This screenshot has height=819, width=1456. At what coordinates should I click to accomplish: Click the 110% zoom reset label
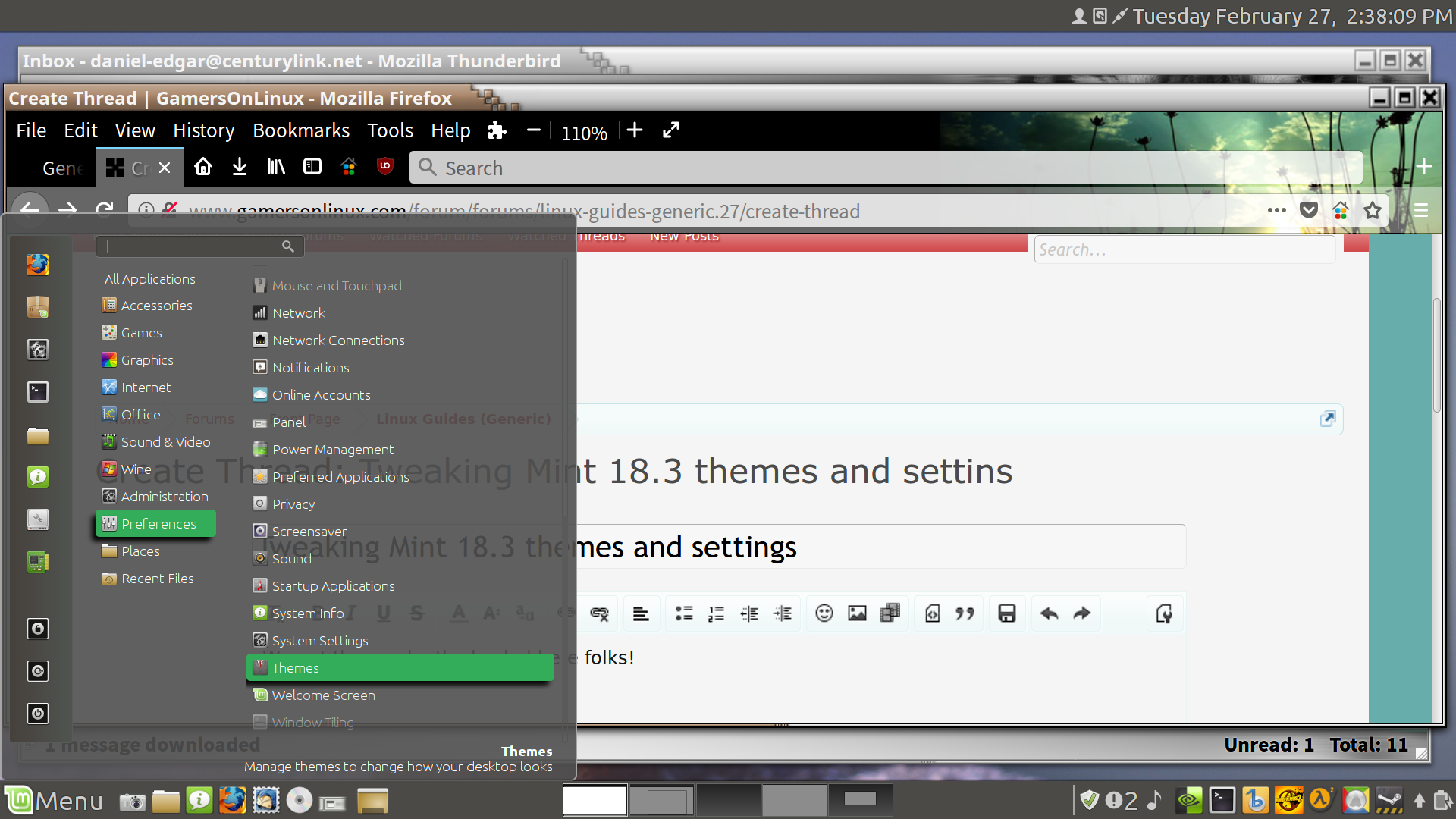(x=584, y=133)
